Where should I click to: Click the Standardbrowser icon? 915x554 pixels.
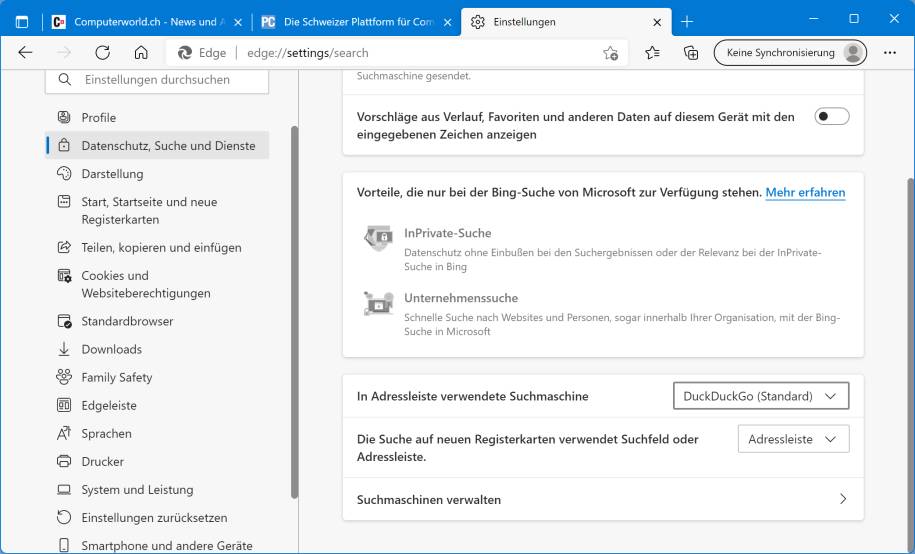coord(64,321)
